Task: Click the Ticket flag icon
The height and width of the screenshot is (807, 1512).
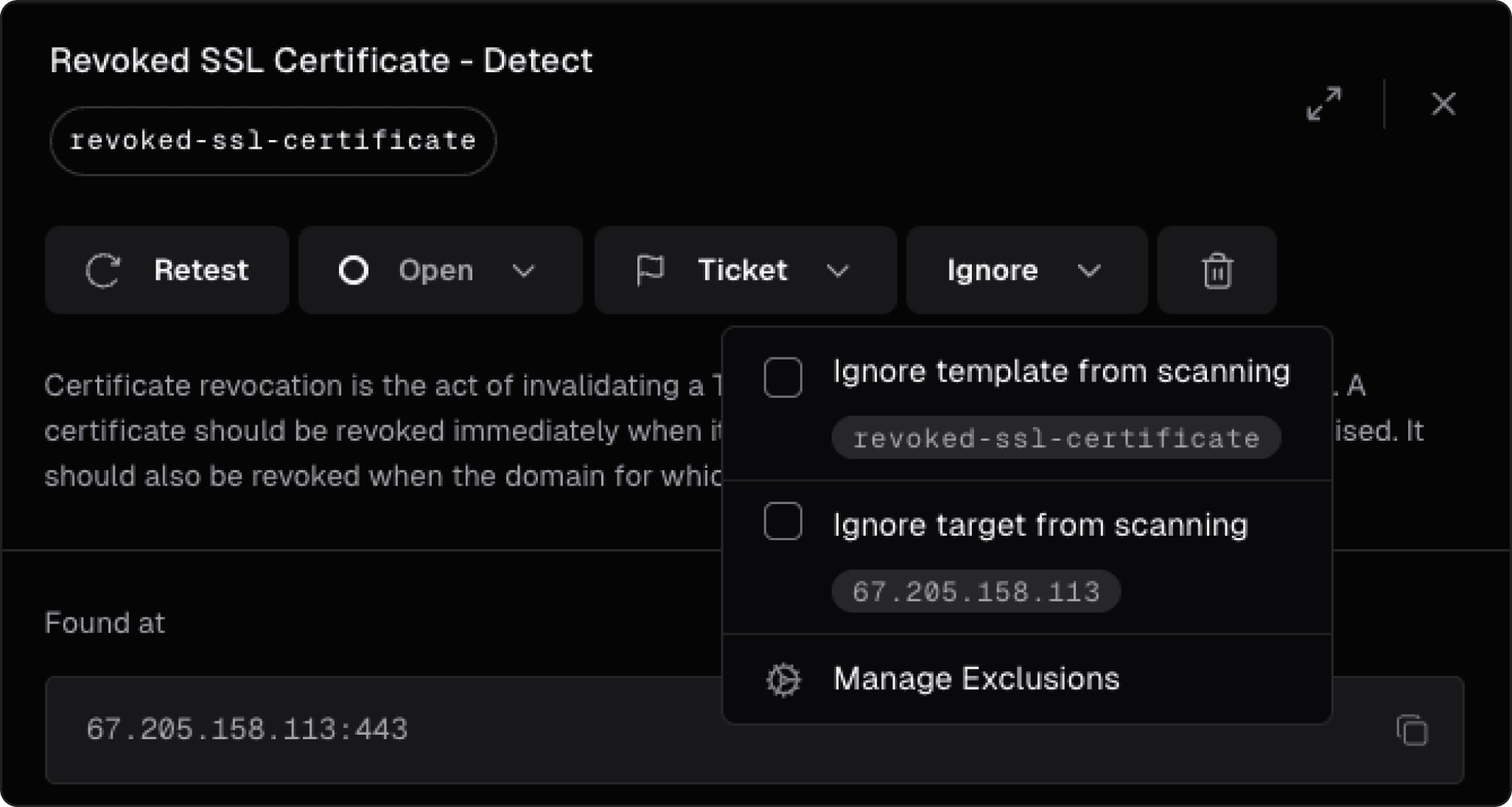Action: (650, 270)
